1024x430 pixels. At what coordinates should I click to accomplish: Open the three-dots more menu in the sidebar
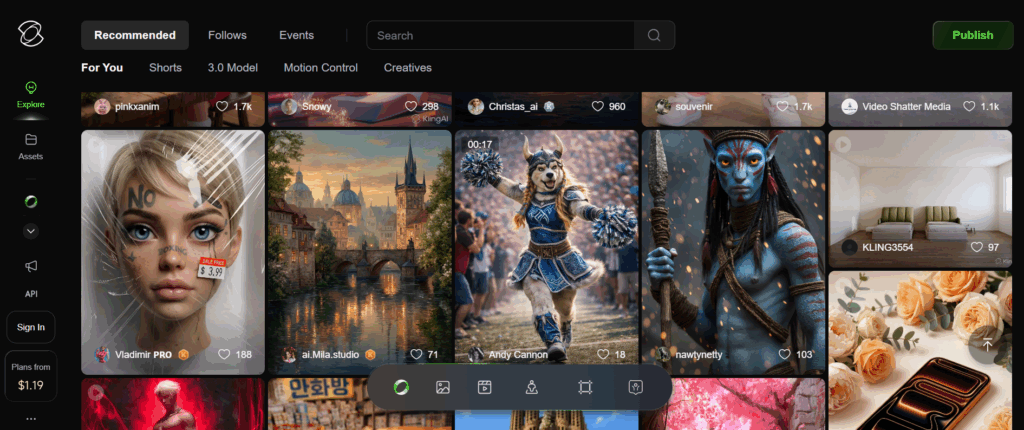click(x=31, y=418)
